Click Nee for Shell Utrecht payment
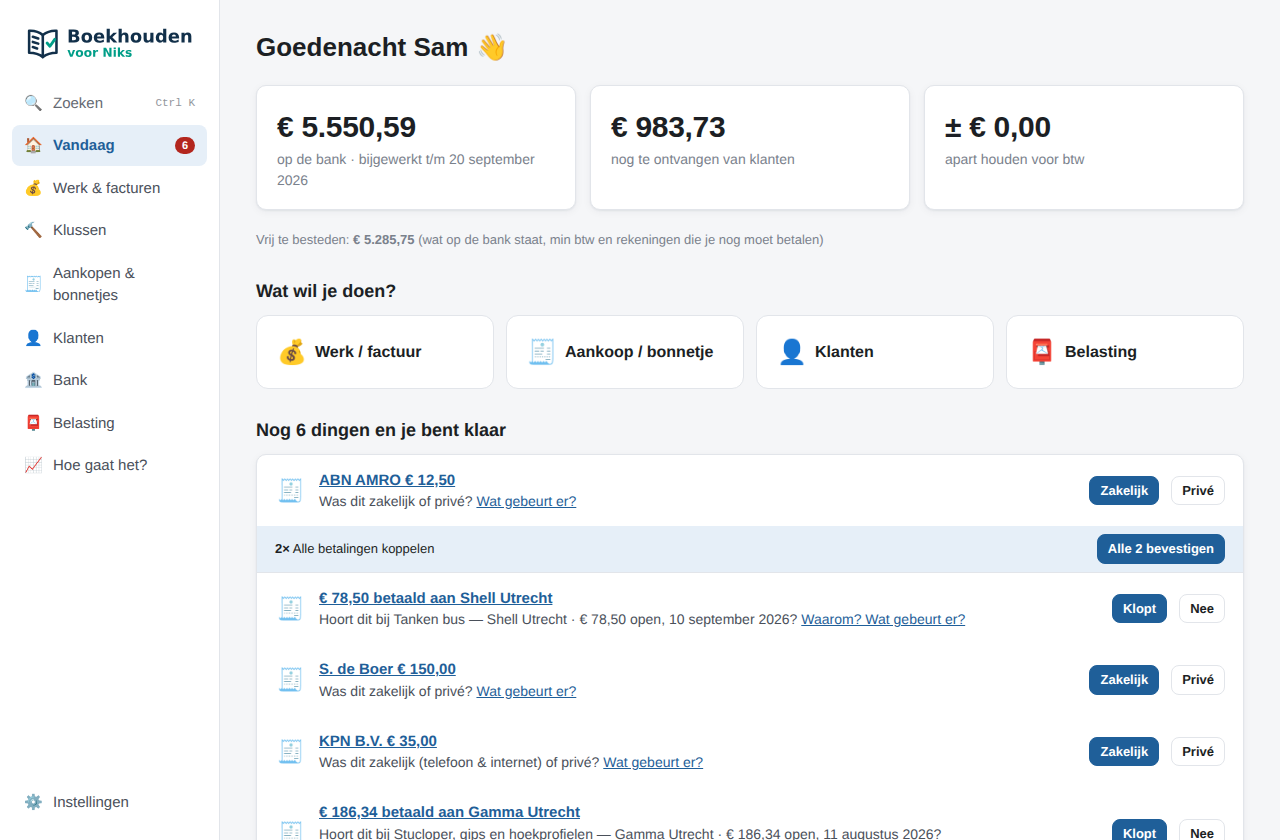The height and width of the screenshot is (840, 1280). coord(1202,609)
